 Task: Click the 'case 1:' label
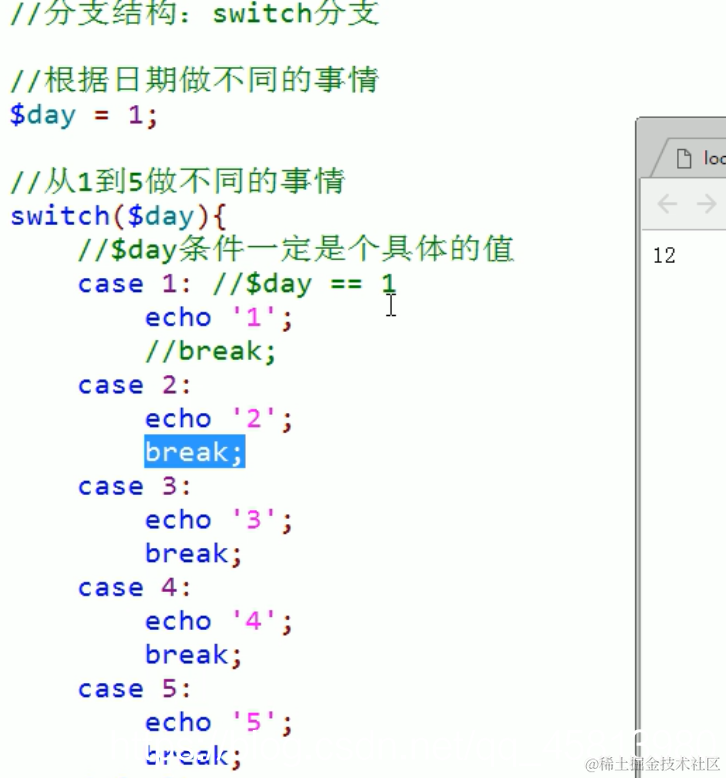pos(134,284)
